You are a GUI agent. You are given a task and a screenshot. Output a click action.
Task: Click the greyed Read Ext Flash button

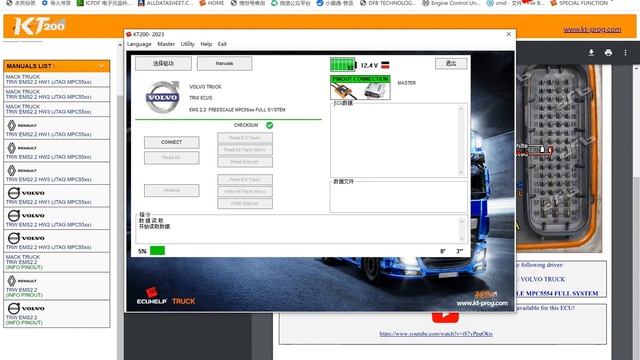[244, 138]
